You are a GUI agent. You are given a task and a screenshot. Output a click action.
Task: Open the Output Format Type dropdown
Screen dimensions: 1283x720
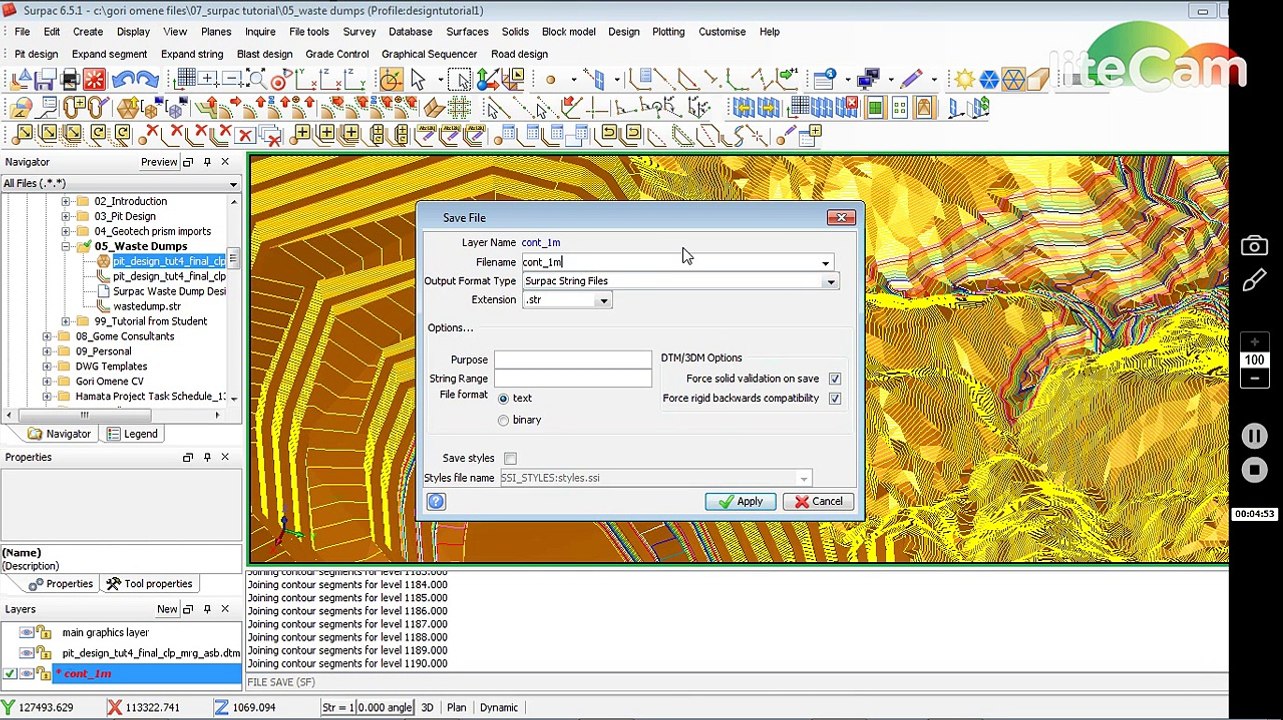point(830,282)
